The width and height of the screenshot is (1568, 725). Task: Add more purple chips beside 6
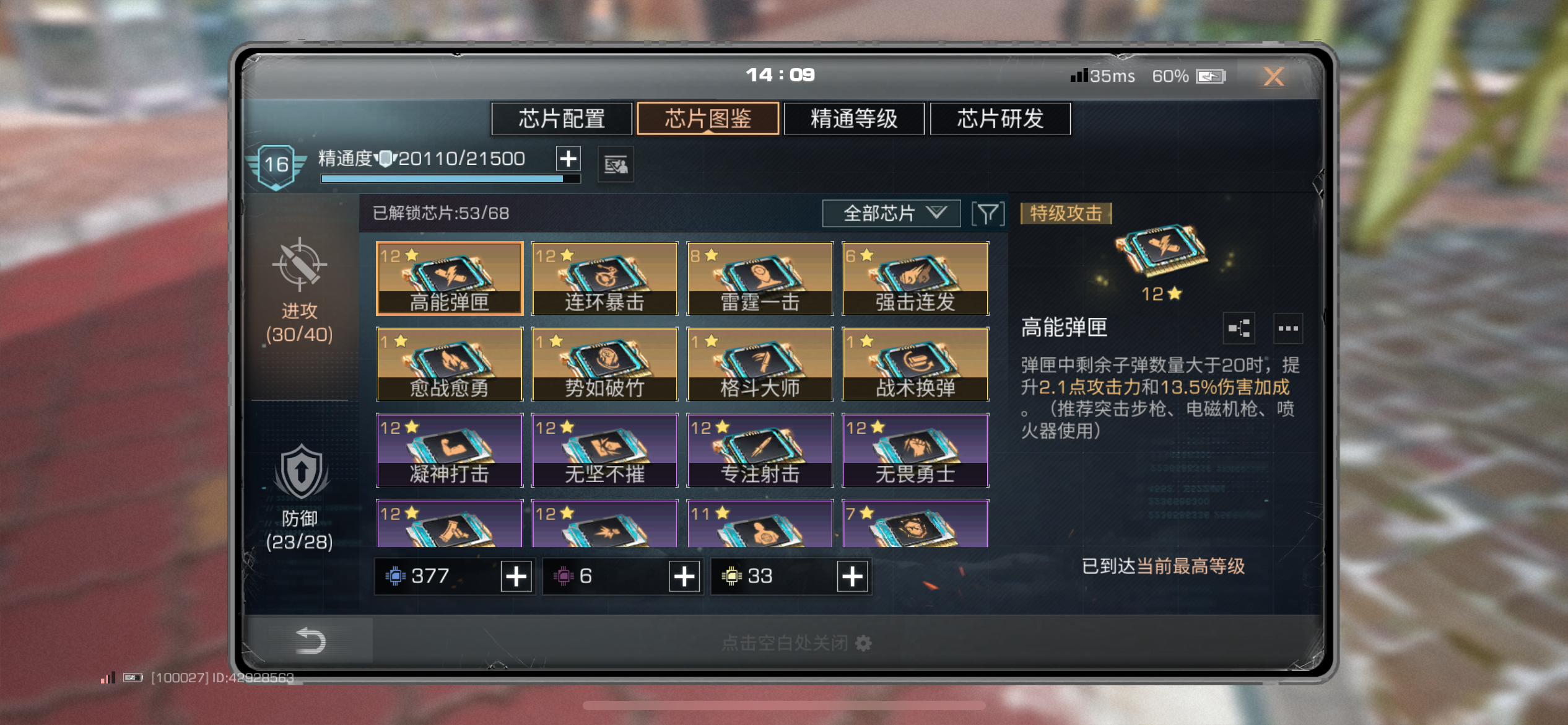pos(684,577)
